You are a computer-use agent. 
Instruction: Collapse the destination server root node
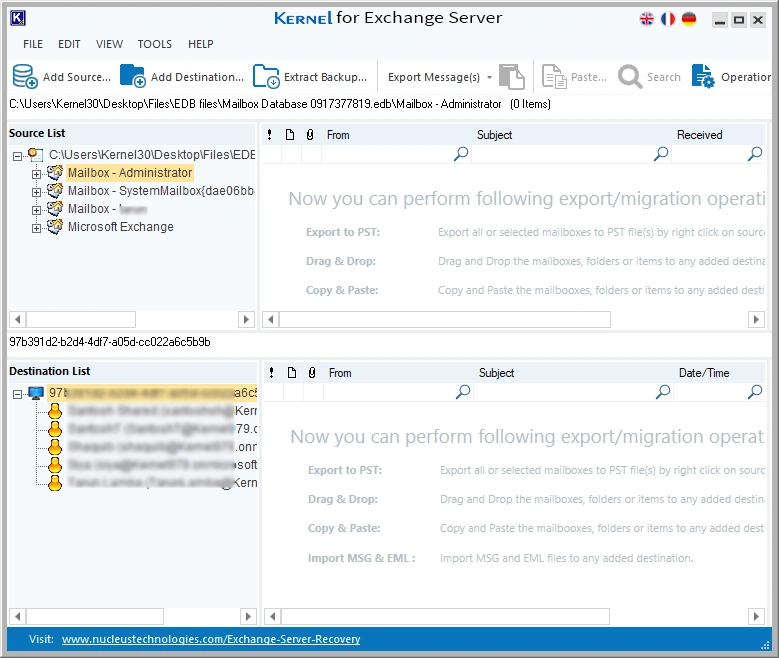pyautogui.click(x=18, y=394)
